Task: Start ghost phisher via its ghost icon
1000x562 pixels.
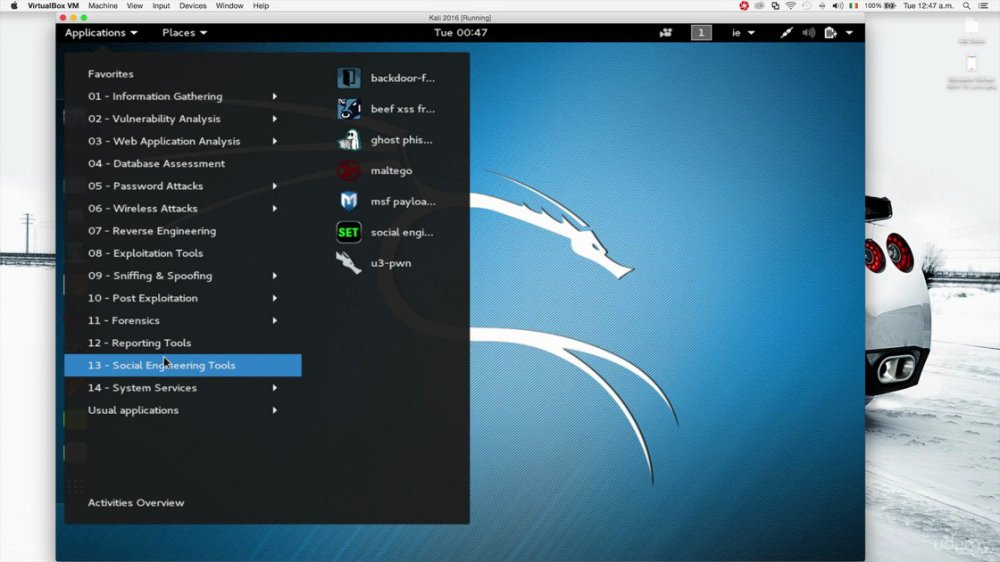Action: [x=348, y=140]
